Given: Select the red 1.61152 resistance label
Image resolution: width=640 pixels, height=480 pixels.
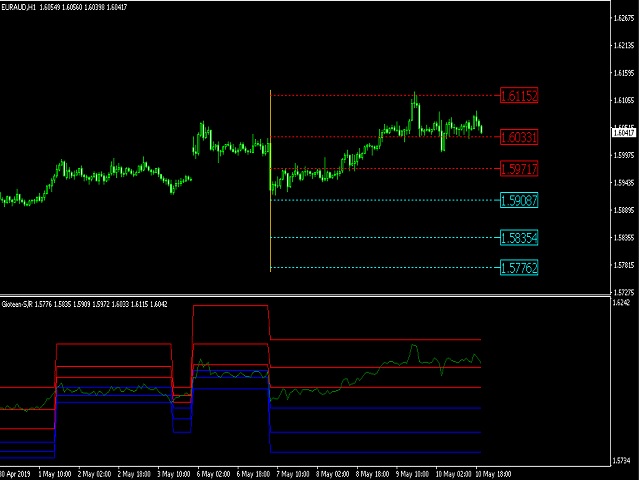Looking at the screenshot, I should coord(519,96).
